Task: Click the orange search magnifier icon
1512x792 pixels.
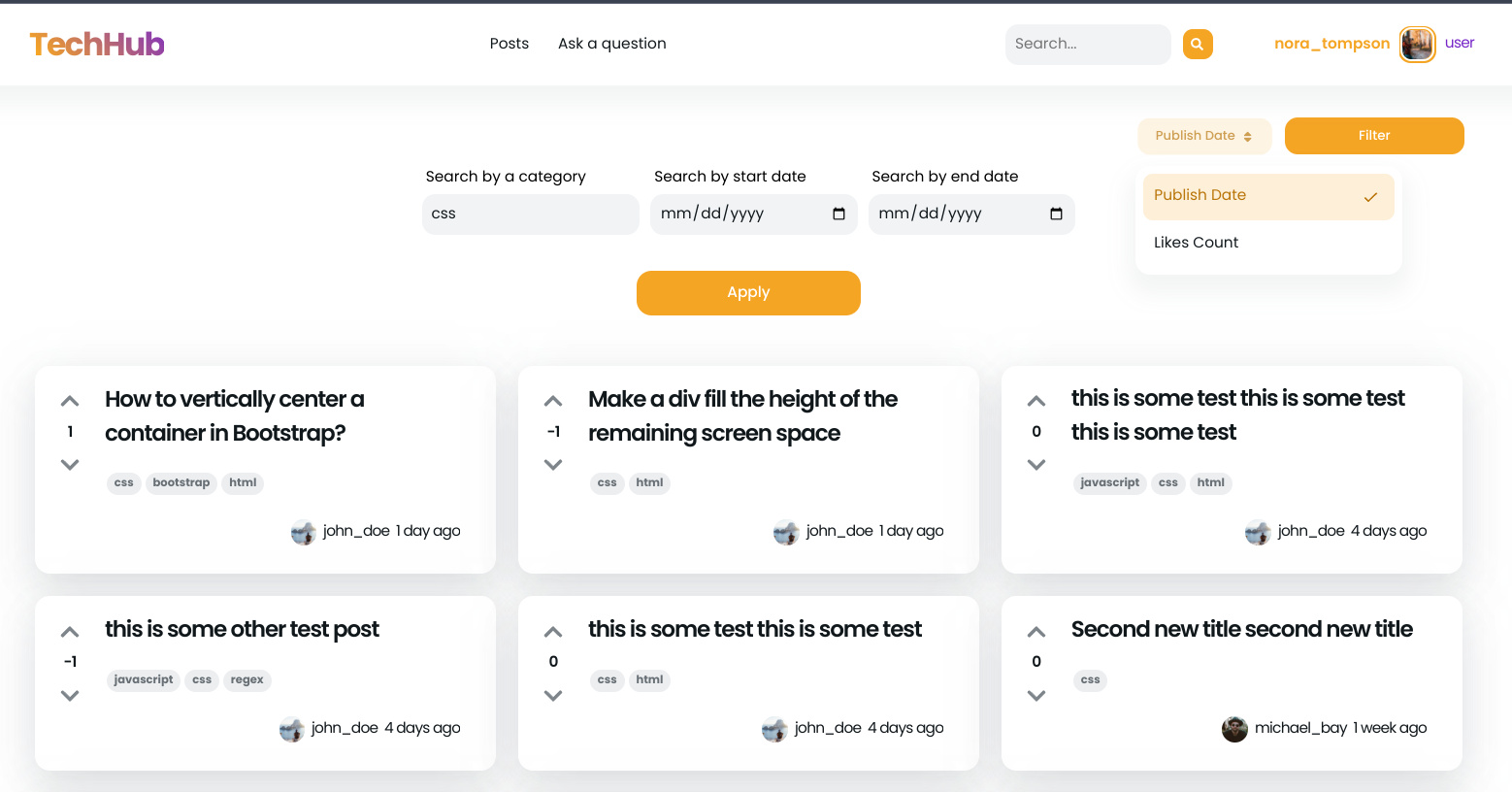Action: point(1197,44)
